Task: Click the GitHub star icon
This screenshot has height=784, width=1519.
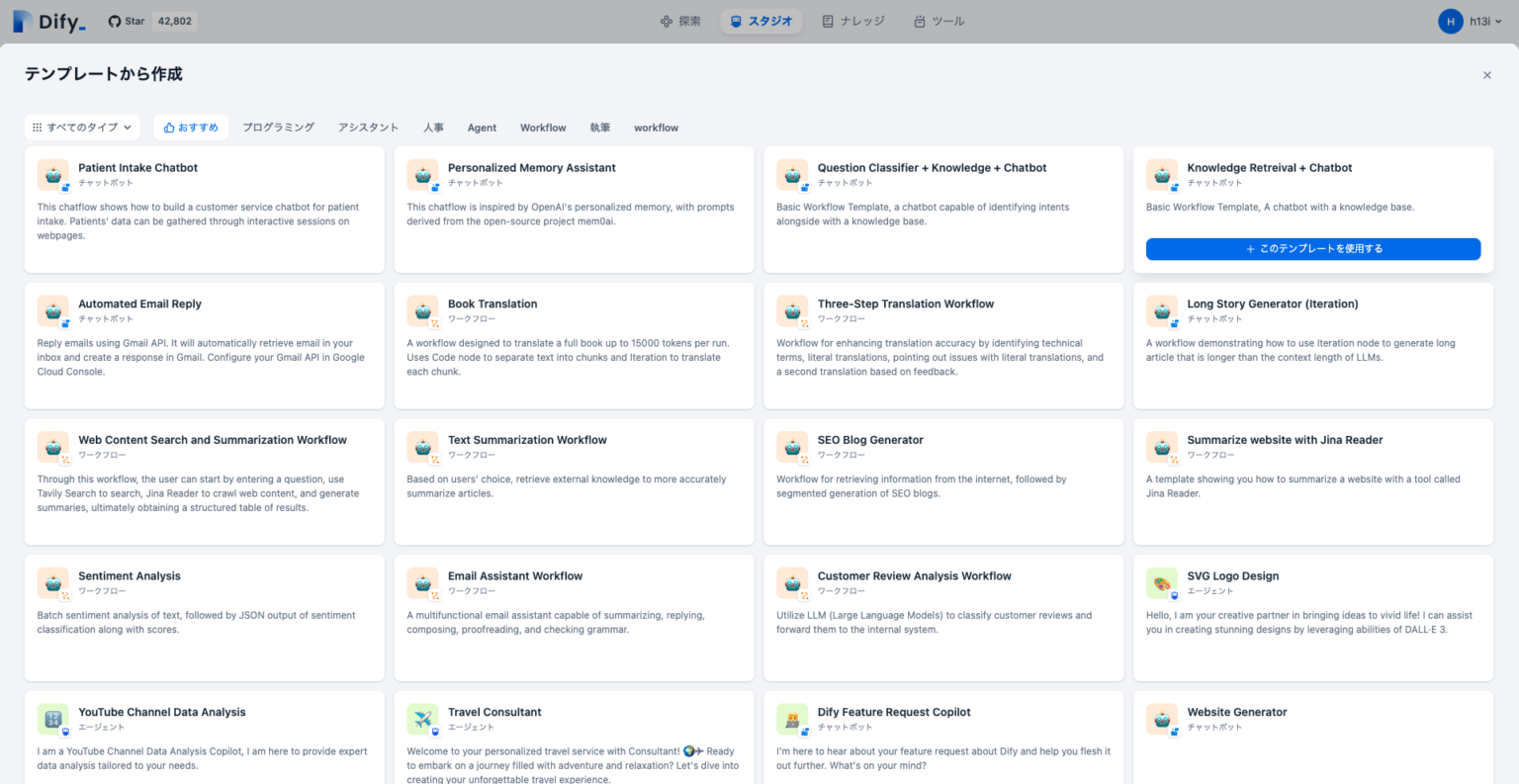Action: [117, 20]
